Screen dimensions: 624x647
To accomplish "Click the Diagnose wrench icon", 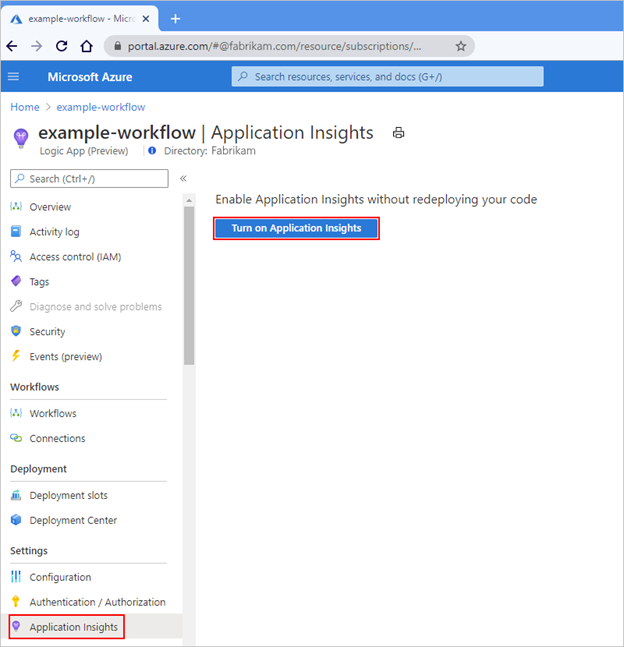I will click(16, 306).
